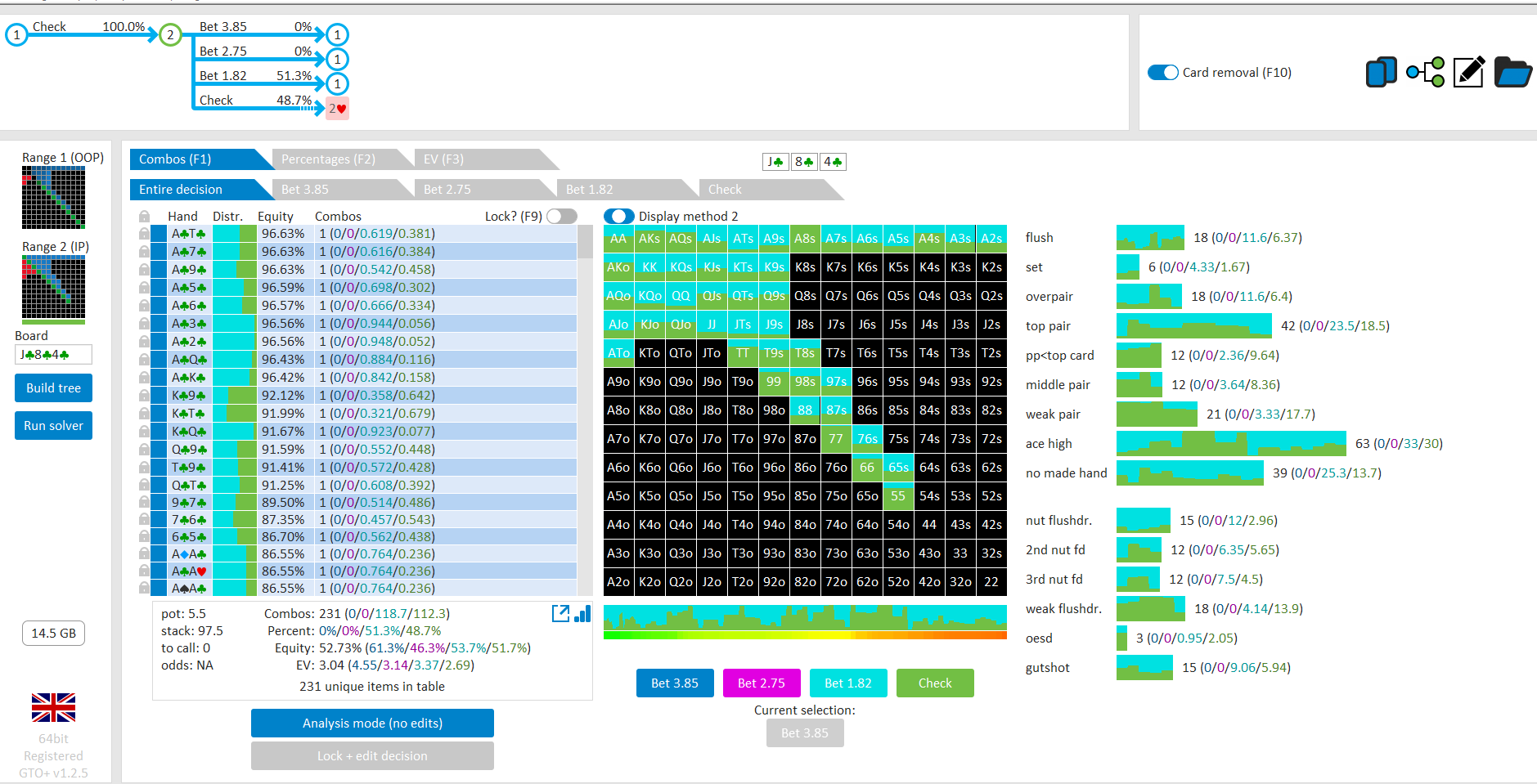Click the pop-out window icon in summary
The width and height of the screenshot is (1537, 784).
click(560, 614)
